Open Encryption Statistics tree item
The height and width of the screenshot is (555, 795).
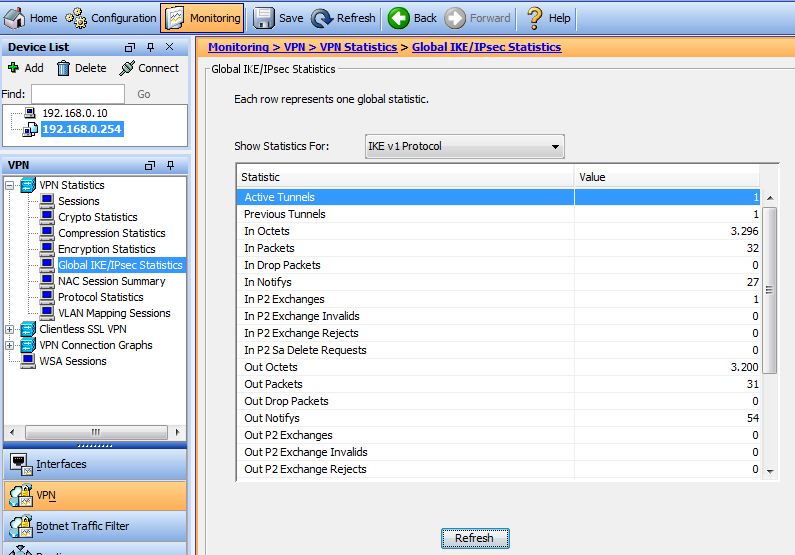click(x=106, y=249)
